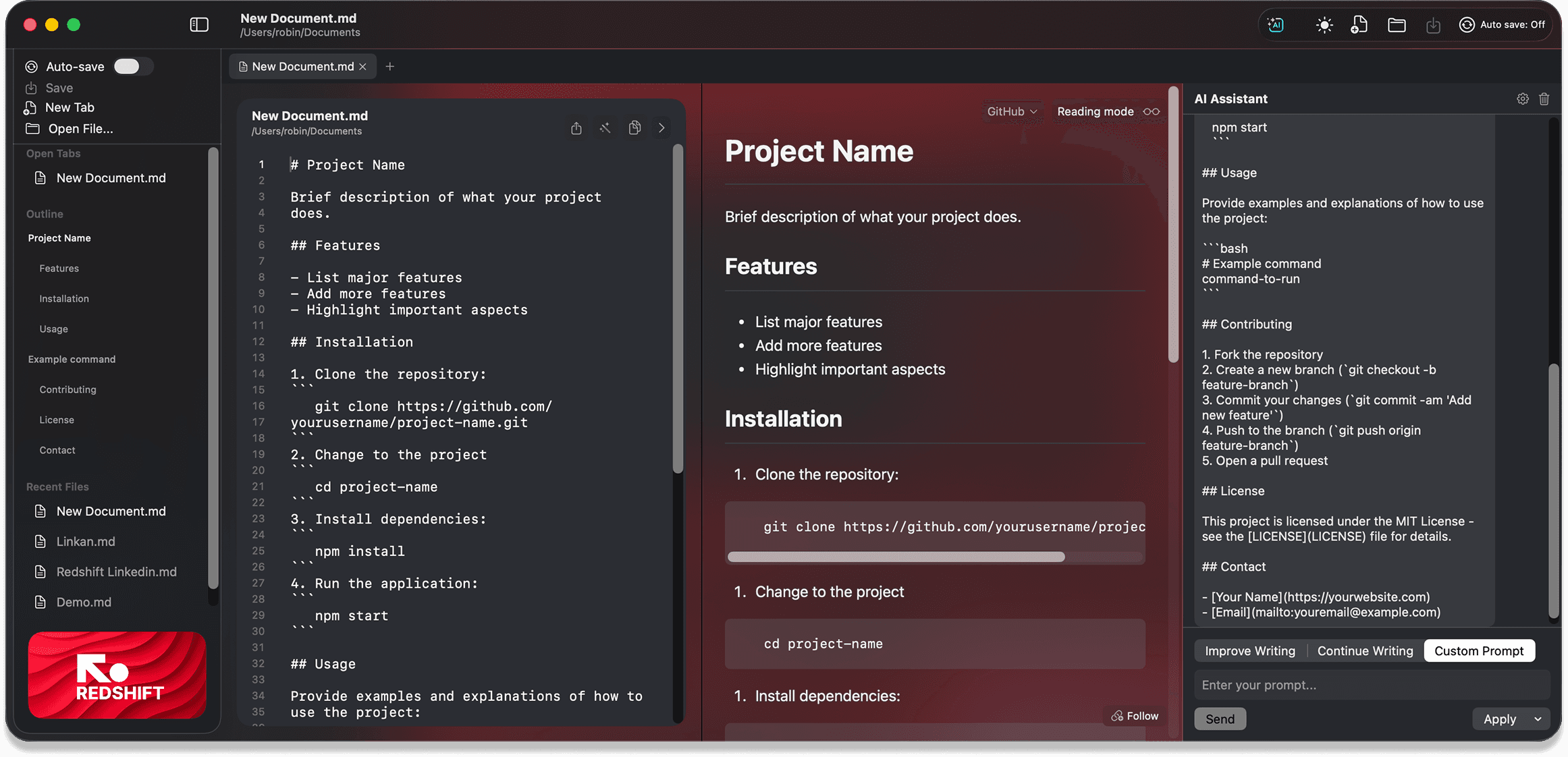This screenshot has height=757, width=1568.
Task: Select the Custom Prompt tab
Action: pos(1480,650)
